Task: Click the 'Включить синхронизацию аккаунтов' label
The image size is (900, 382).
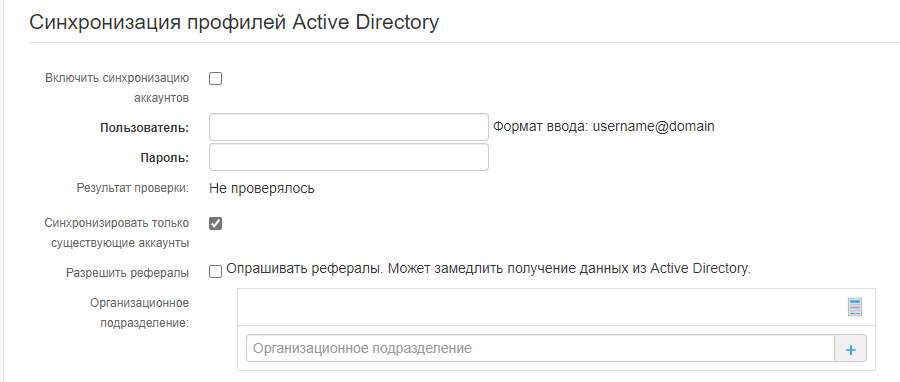Action: point(117,88)
